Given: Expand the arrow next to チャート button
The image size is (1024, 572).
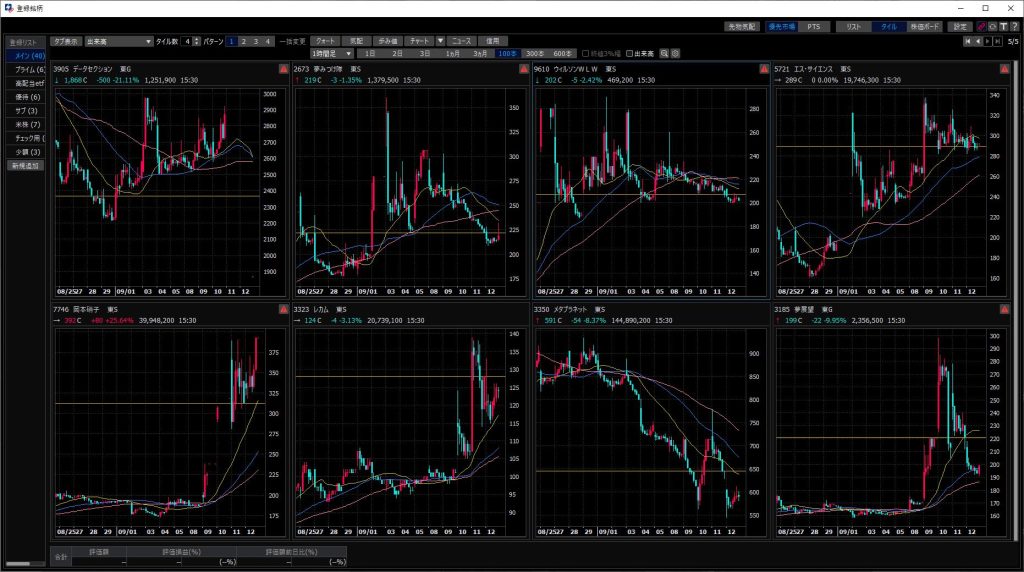Looking at the screenshot, I should 440,41.
